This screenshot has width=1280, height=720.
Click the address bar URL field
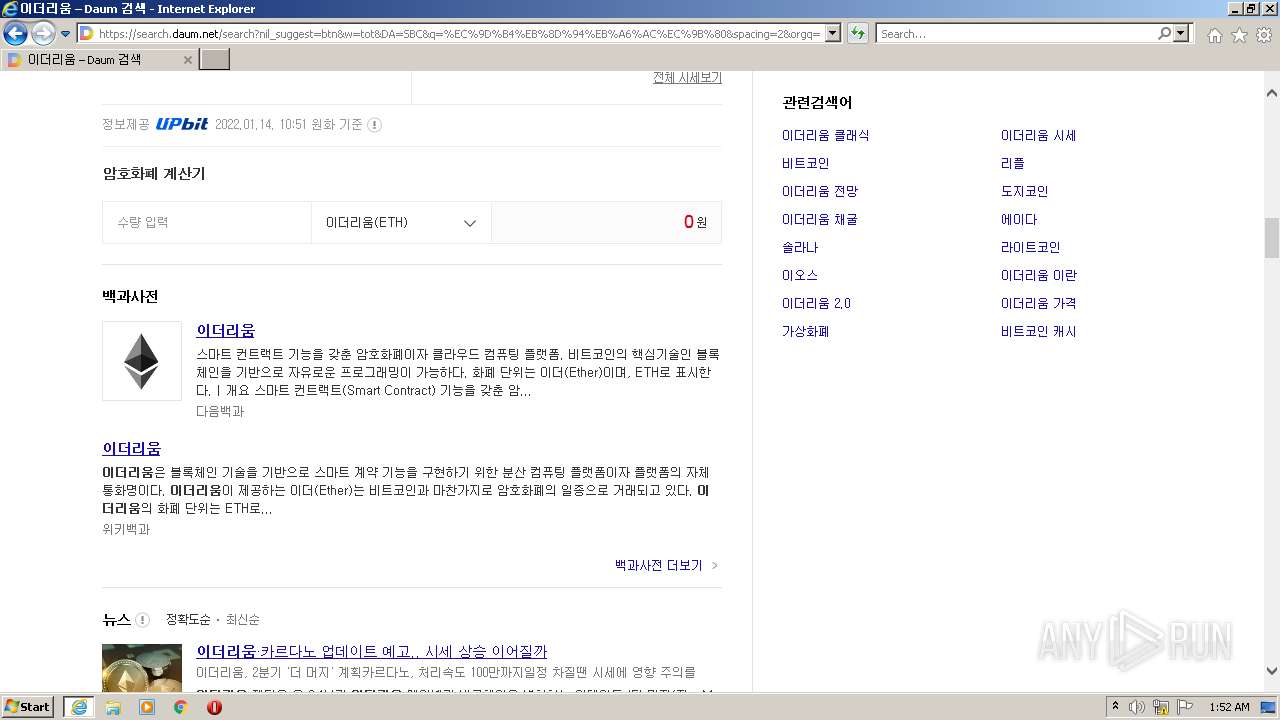click(459, 34)
